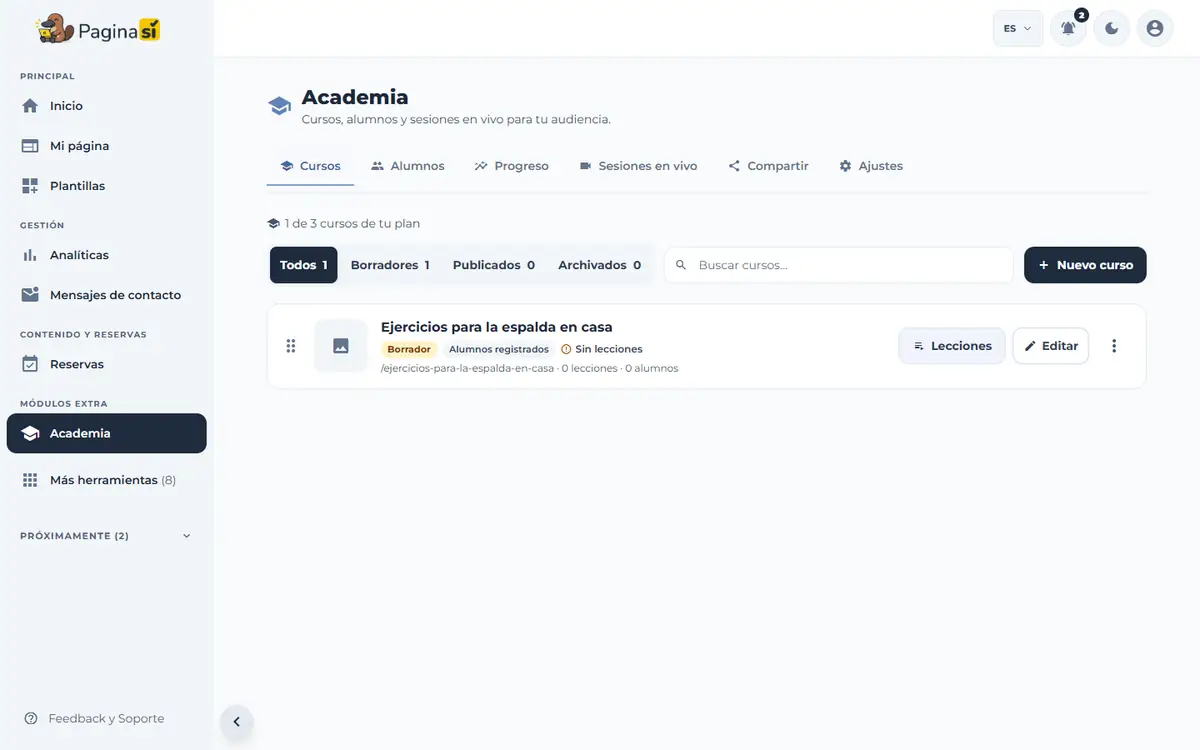Click the Borrador badge
The image size is (1200, 750).
409,349
